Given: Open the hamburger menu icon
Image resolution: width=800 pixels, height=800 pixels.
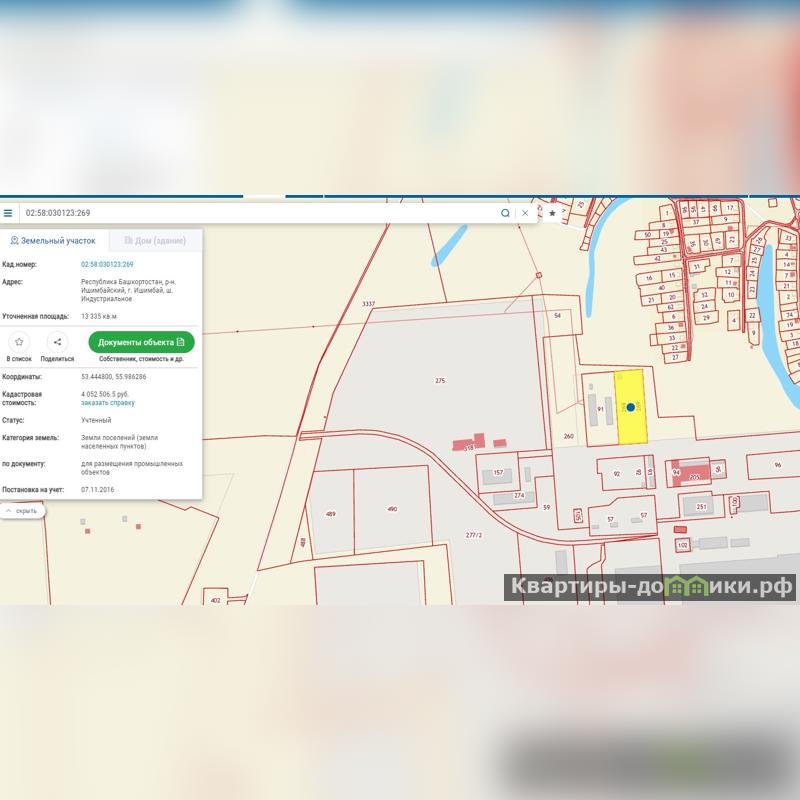Looking at the screenshot, I should coord(8,213).
